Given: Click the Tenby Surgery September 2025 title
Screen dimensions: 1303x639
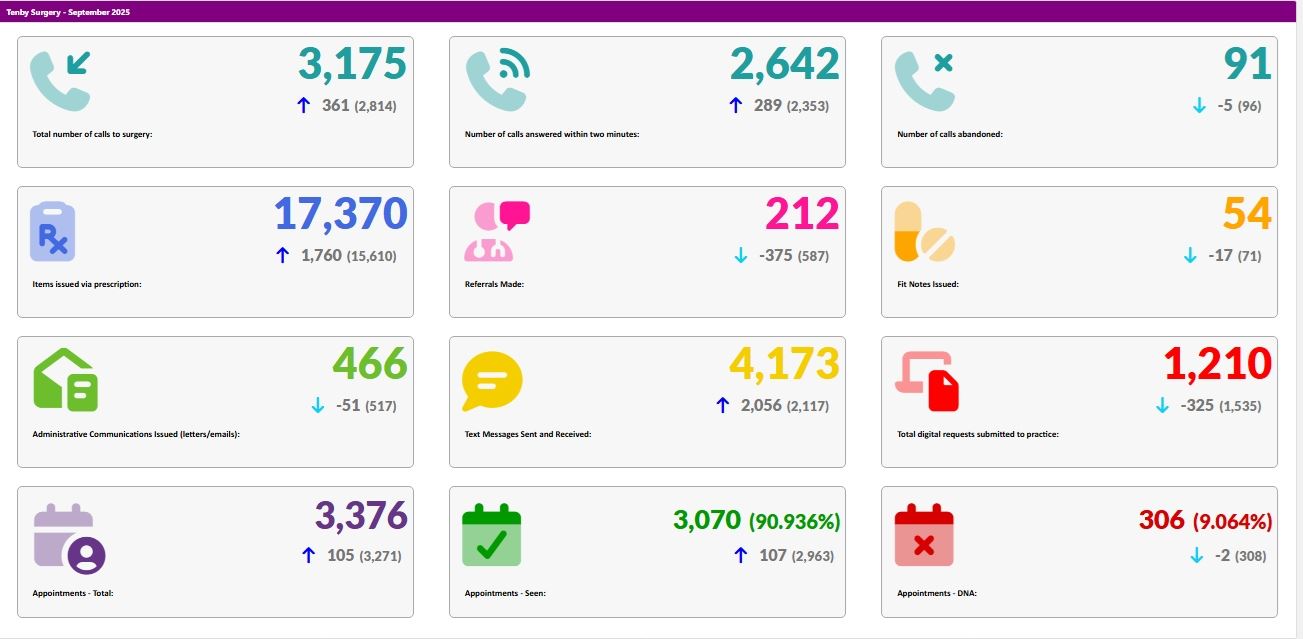Looking at the screenshot, I should coord(68,12).
